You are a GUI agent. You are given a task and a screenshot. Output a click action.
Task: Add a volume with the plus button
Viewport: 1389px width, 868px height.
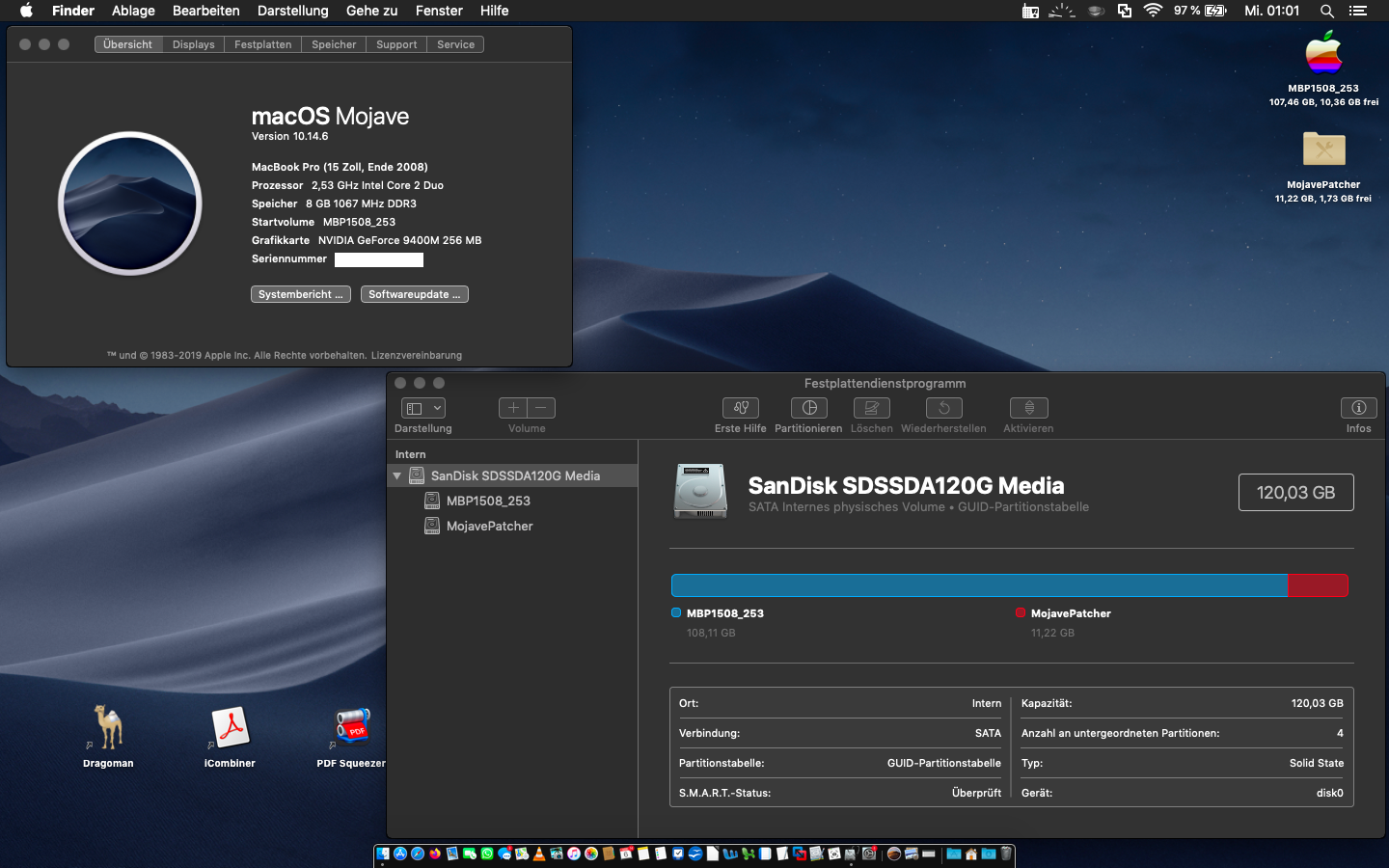513,408
